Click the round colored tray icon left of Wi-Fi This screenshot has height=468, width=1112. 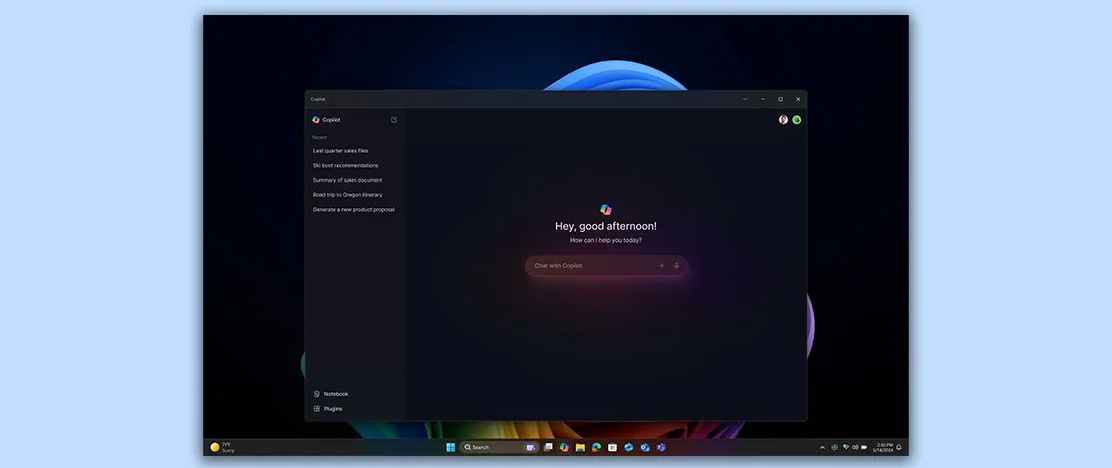835,447
